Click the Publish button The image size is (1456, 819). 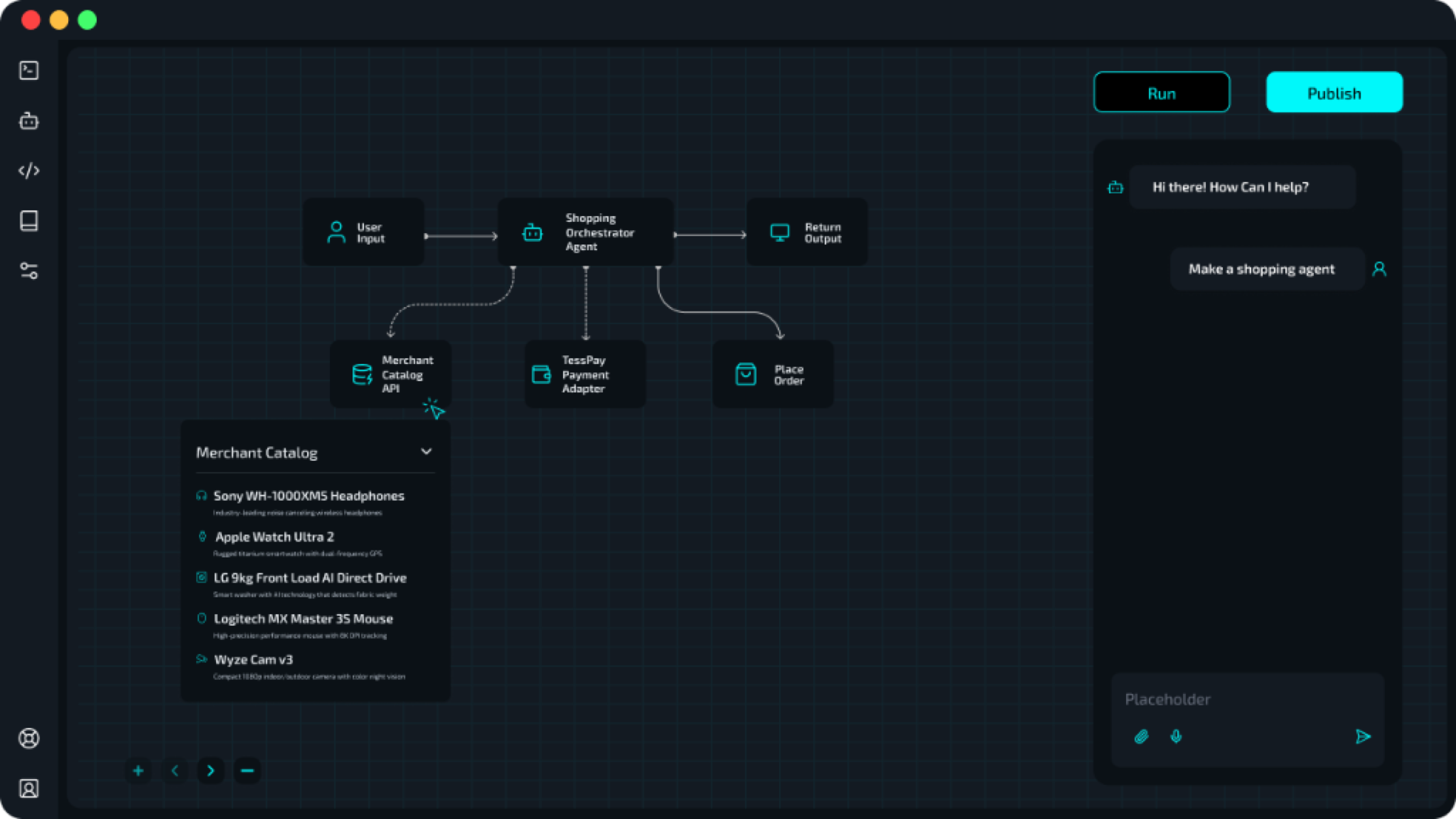1334,92
